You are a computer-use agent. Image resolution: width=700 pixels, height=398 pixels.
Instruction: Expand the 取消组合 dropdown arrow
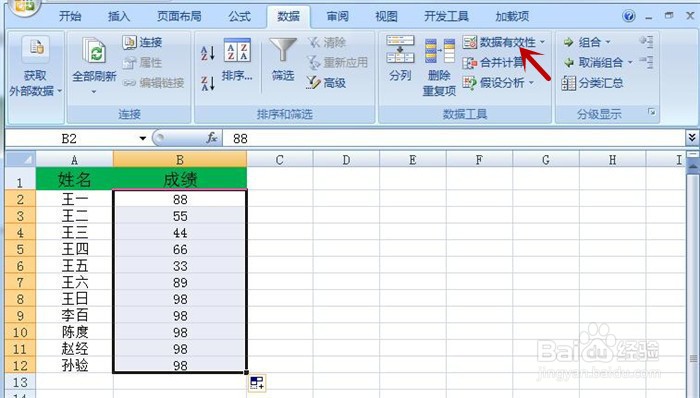point(630,62)
